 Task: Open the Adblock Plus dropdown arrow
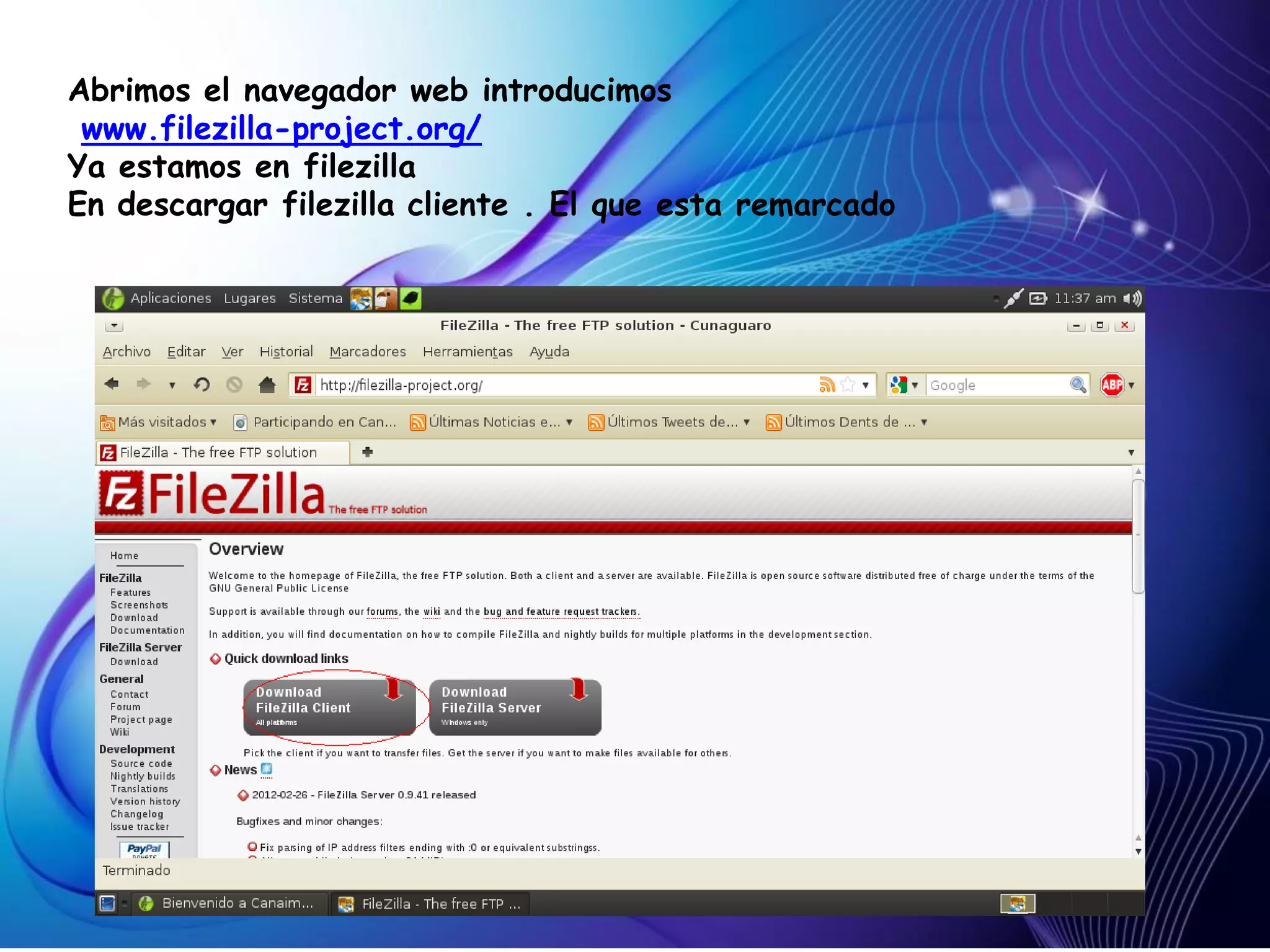coord(1132,386)
